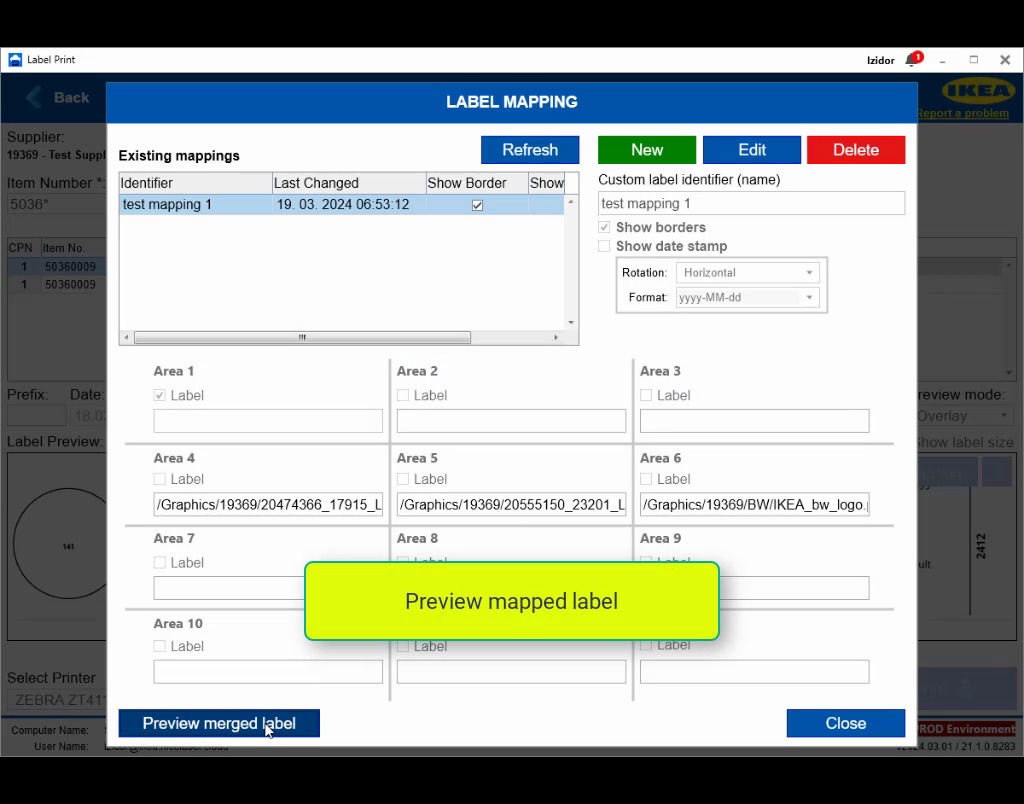Check the Area 10 Label checkbox
Viewport: 1024px width, 804px height.
point(159,646)
